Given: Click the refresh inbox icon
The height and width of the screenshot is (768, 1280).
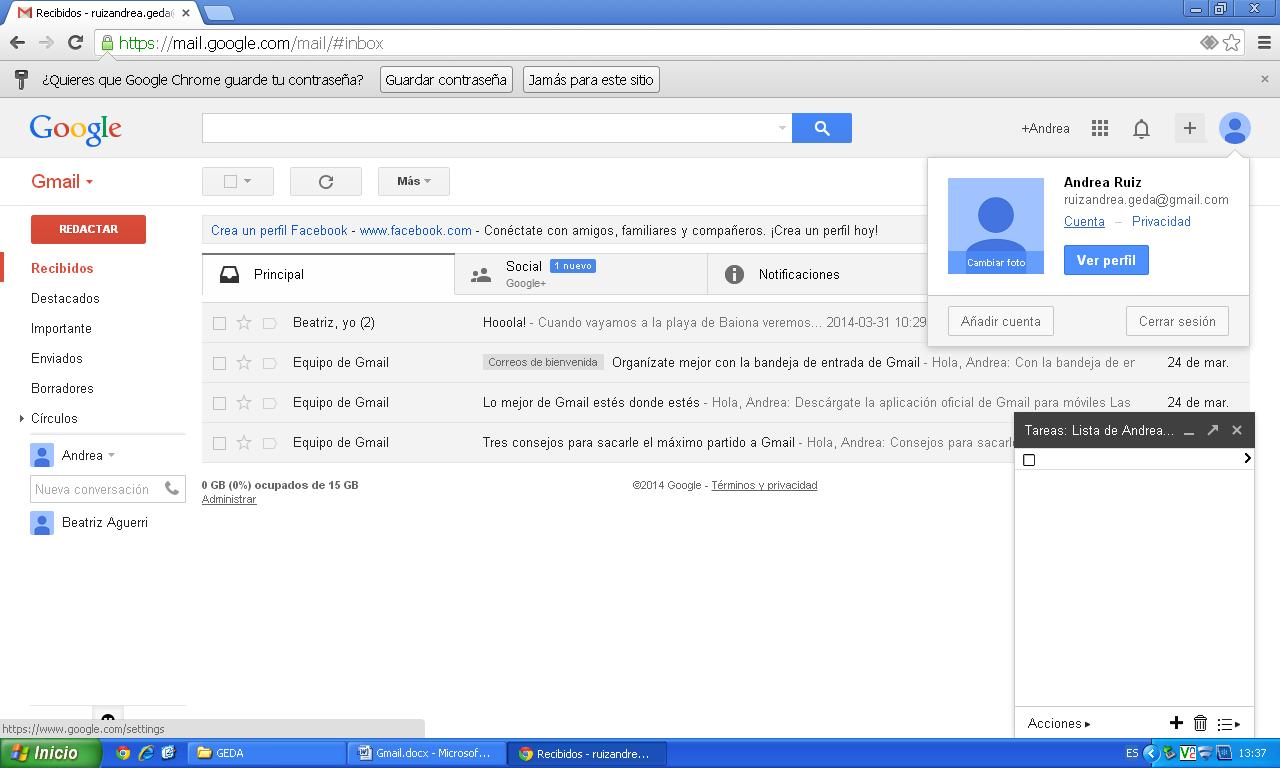Looking at the screenshot, I should pyautogui.click(x=325, y=182).
